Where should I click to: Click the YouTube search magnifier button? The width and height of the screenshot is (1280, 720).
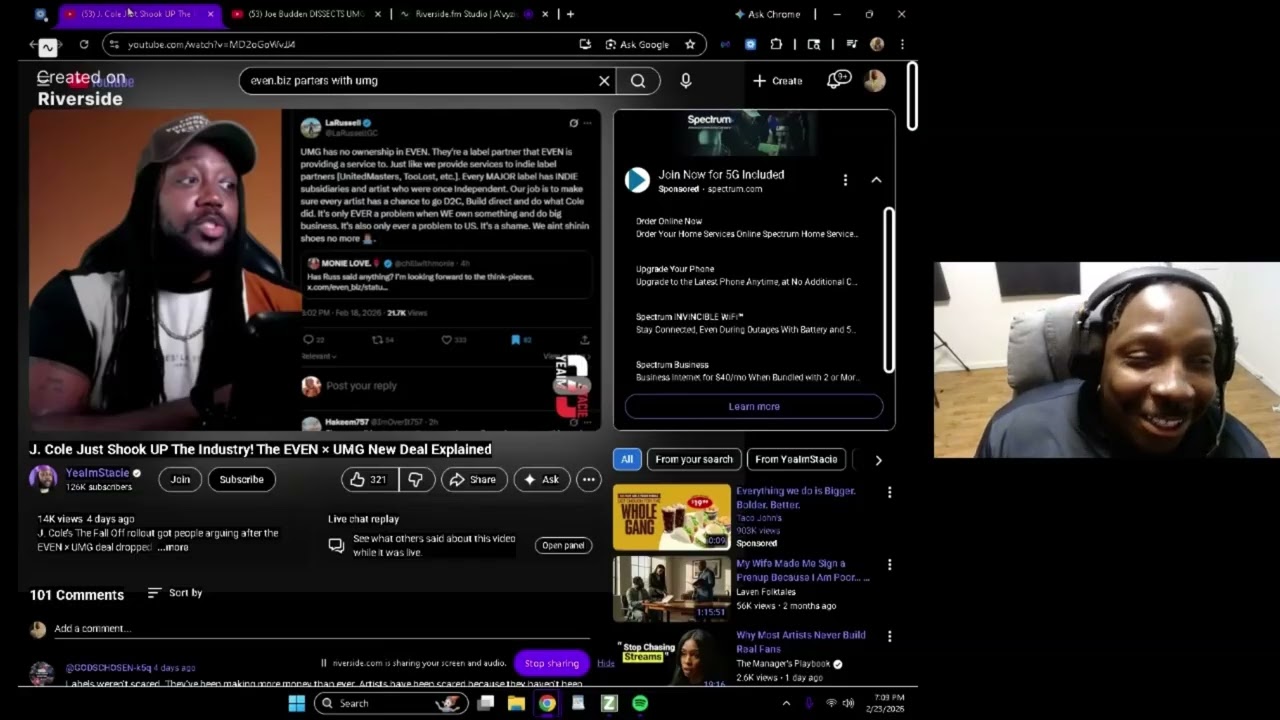(x=638, y=81)
